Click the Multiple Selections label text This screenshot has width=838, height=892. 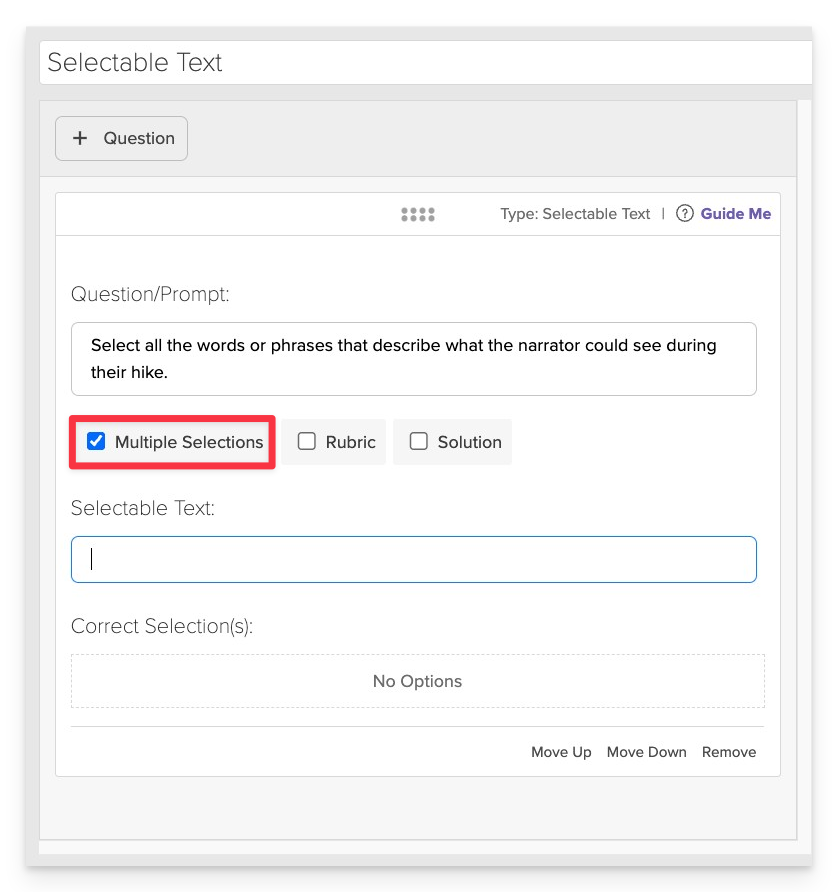[189, 442]
